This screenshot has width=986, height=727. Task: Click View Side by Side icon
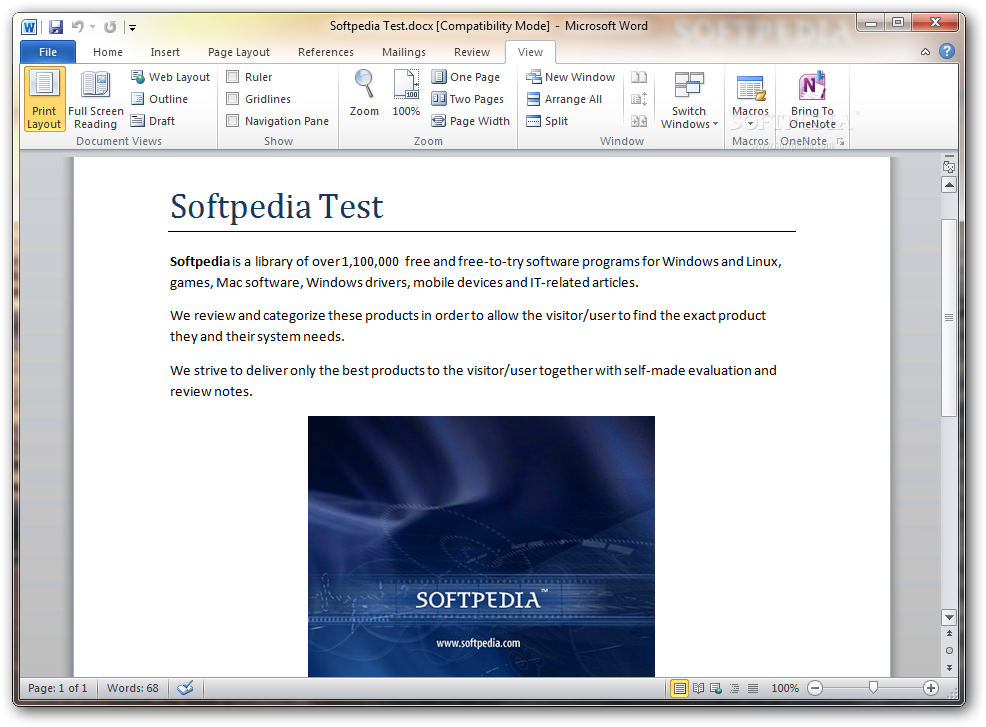click(639, 77)
